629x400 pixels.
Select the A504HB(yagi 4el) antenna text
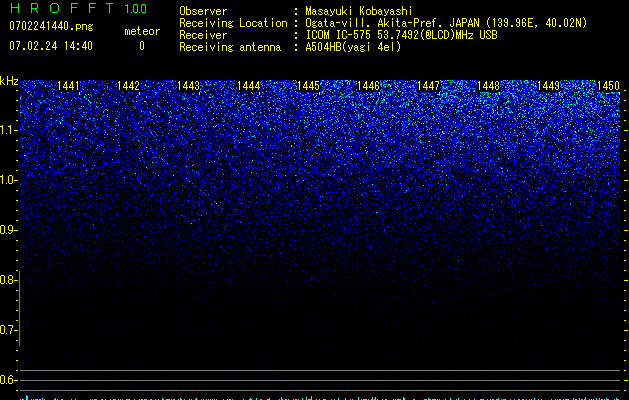click(x=353, y=47)
